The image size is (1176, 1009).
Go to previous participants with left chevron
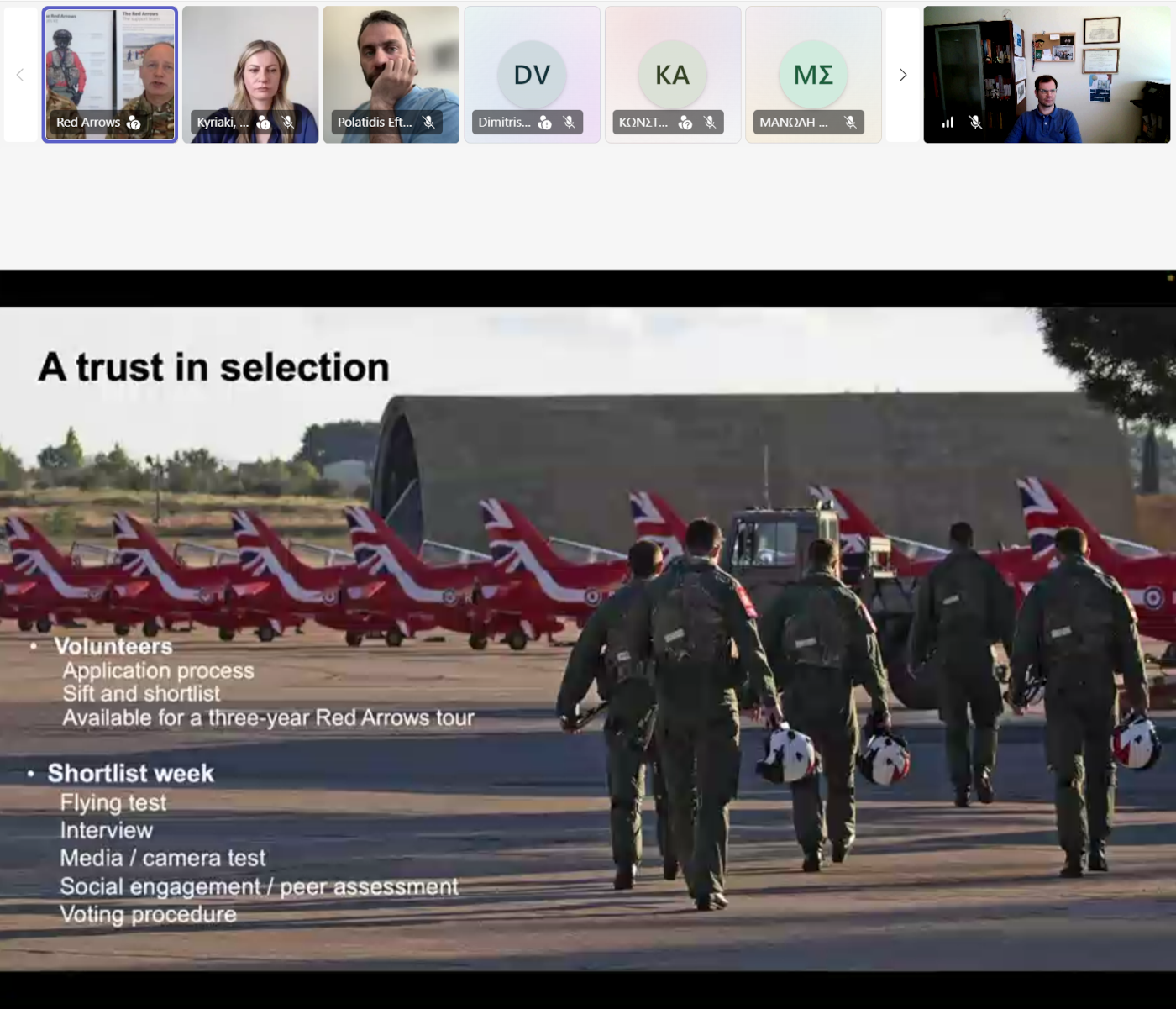coord(20,75)
